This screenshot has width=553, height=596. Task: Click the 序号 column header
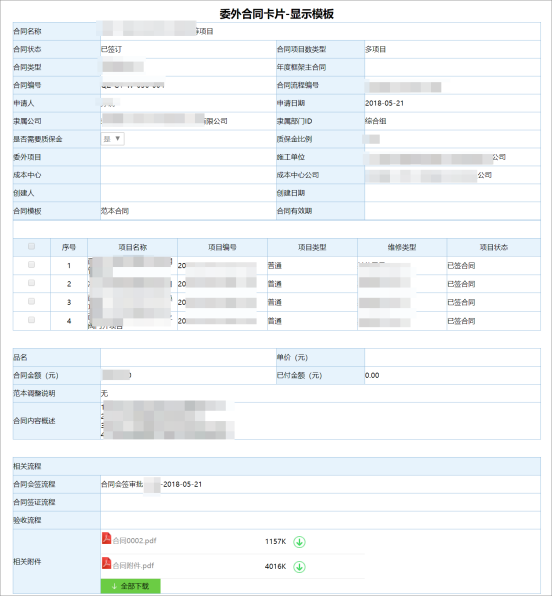(x=69, y=247)
